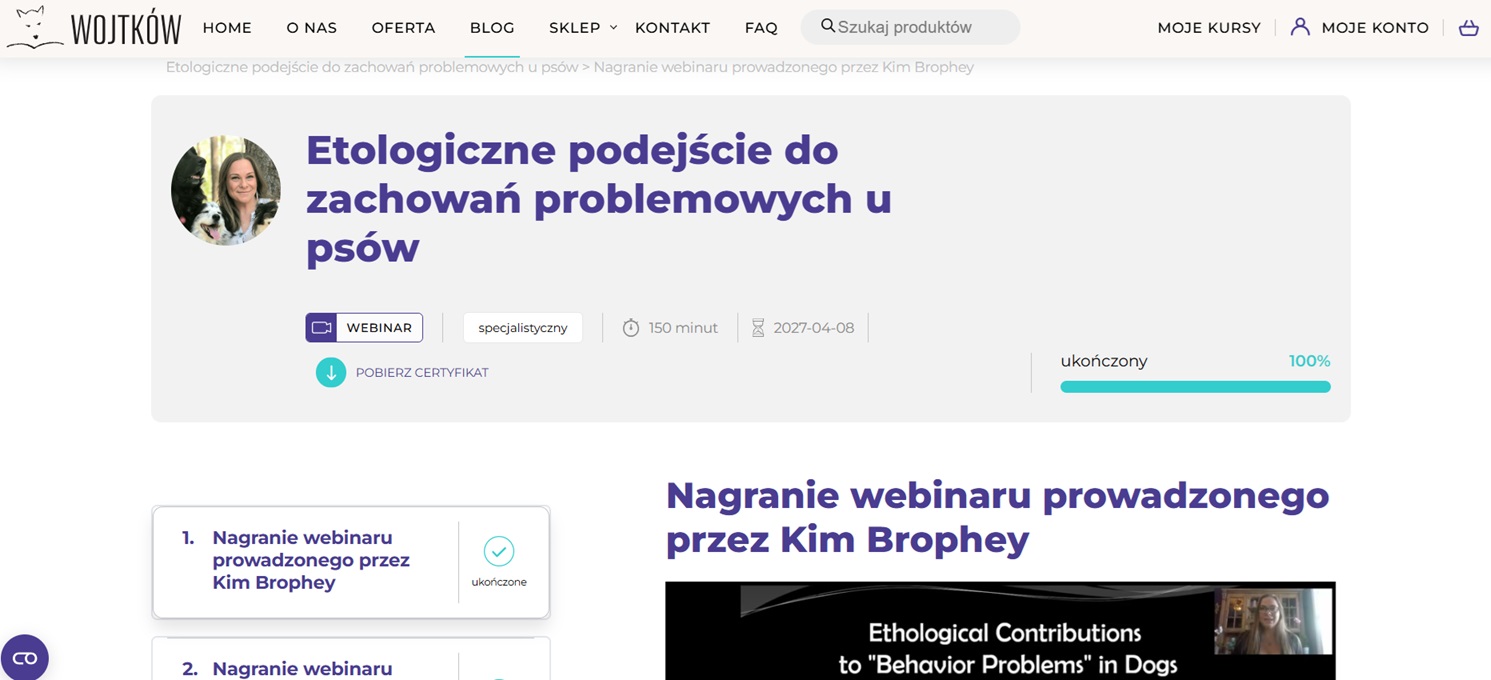Click the search magnifier icon
Screen dimensions: 1491x680
tap(828, 26)
